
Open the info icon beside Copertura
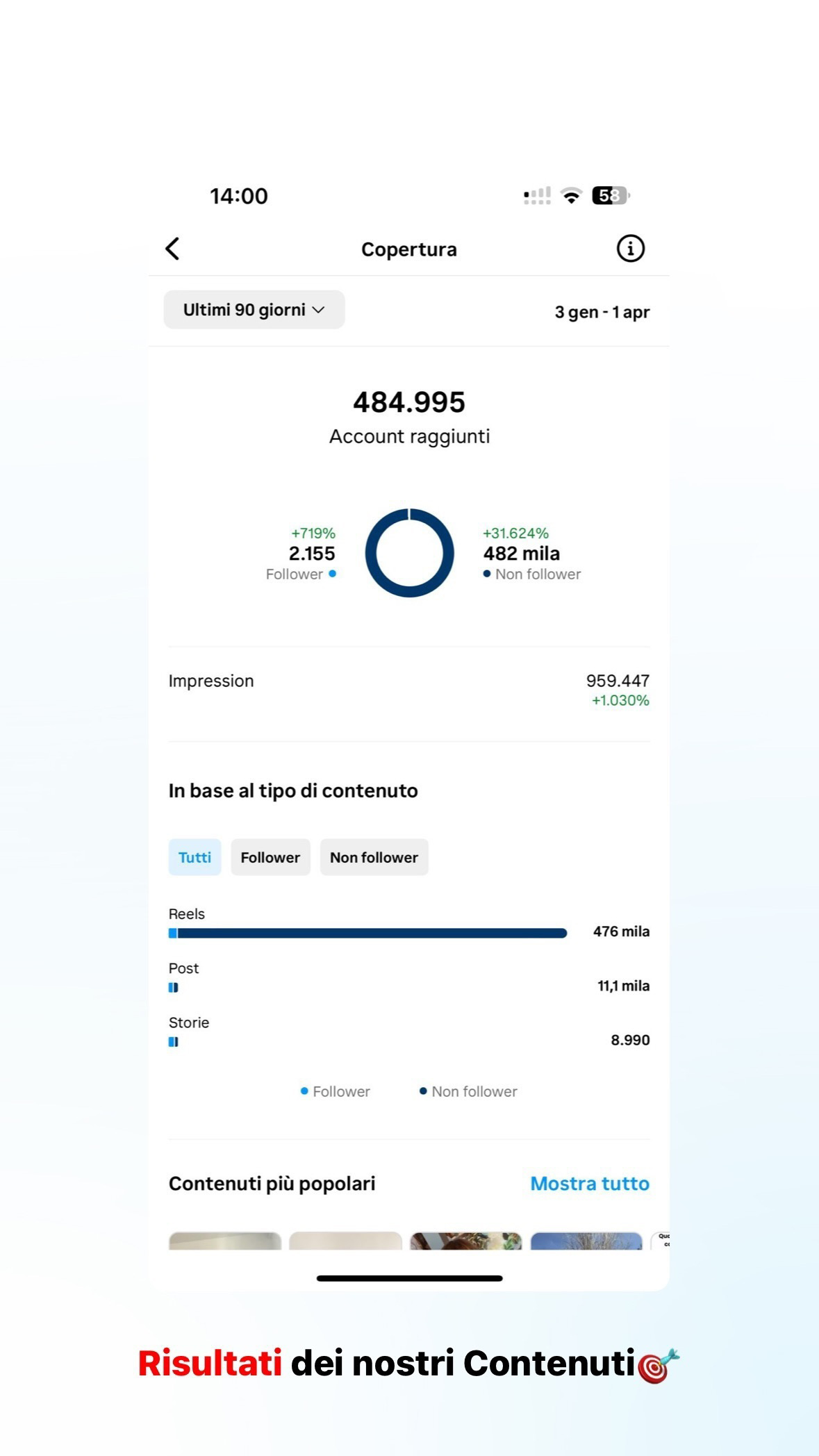tap(631, 248)
